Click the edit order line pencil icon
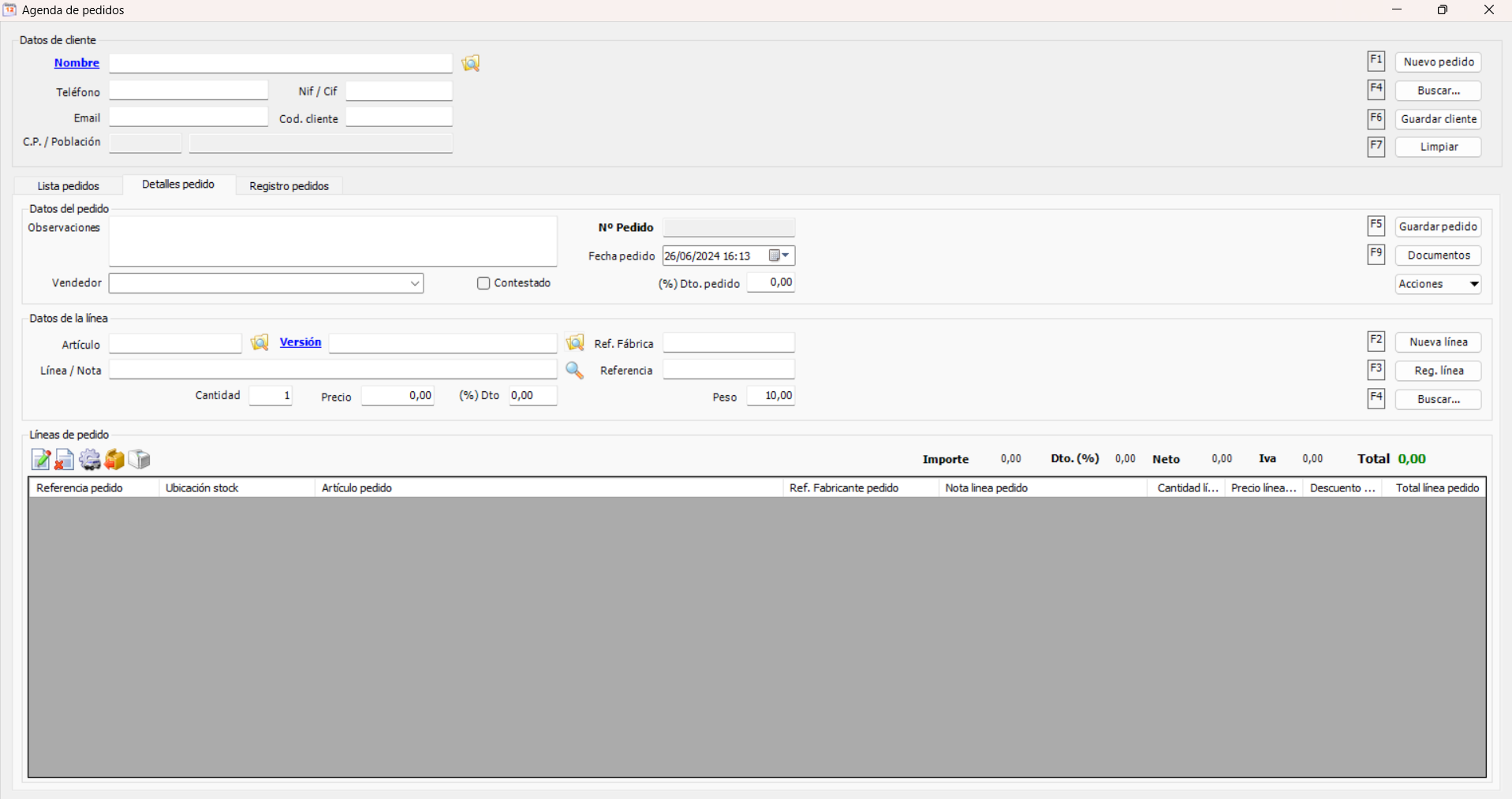This screenshot has height=799, width=1512. [40, 459]
